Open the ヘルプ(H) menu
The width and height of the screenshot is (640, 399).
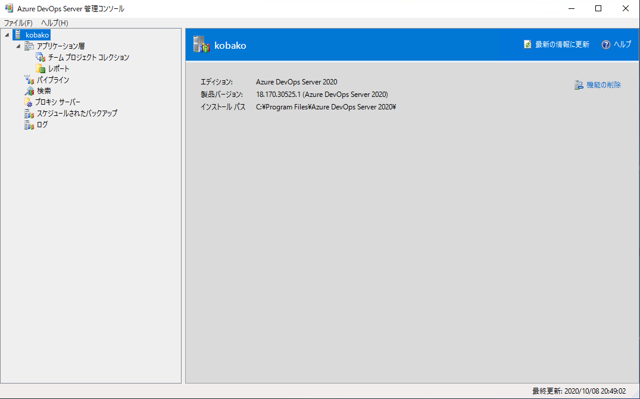point(54,23)
